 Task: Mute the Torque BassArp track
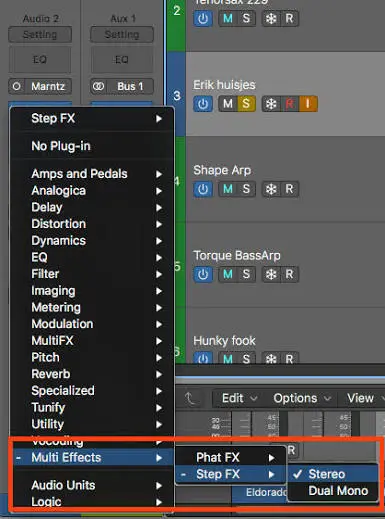[228, 274]
